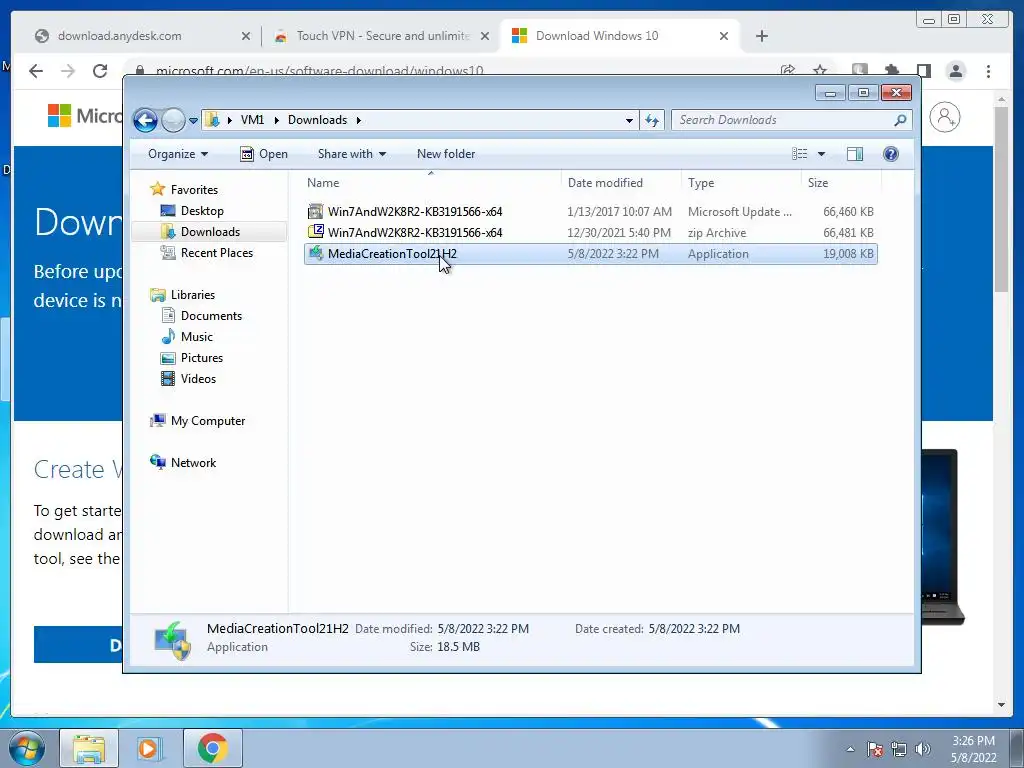
Task: Open the Music library
Action: 197,337
